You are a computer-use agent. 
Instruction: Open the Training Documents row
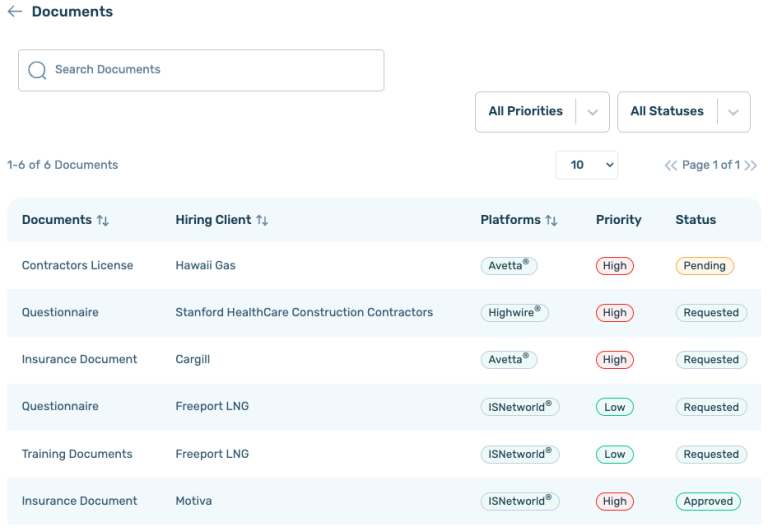77,454
